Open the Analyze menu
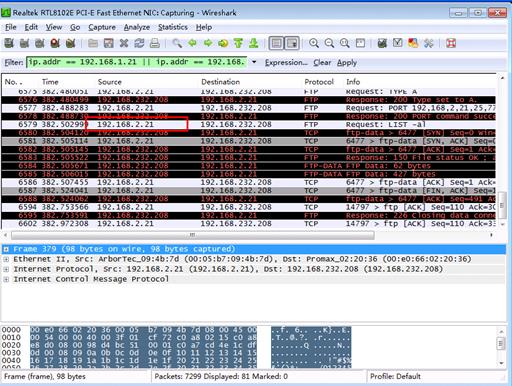 click(137, 27)
